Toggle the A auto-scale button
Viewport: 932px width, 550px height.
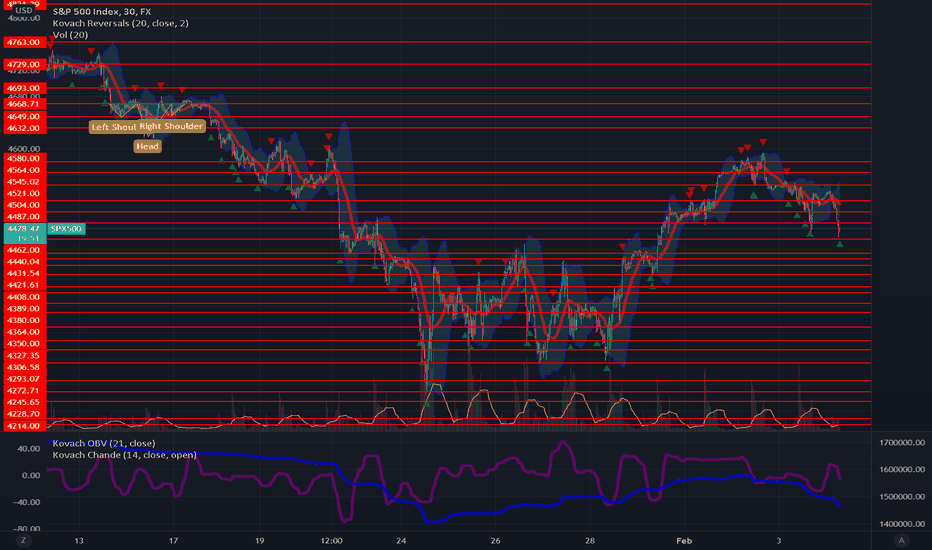(x=901, y=540)
